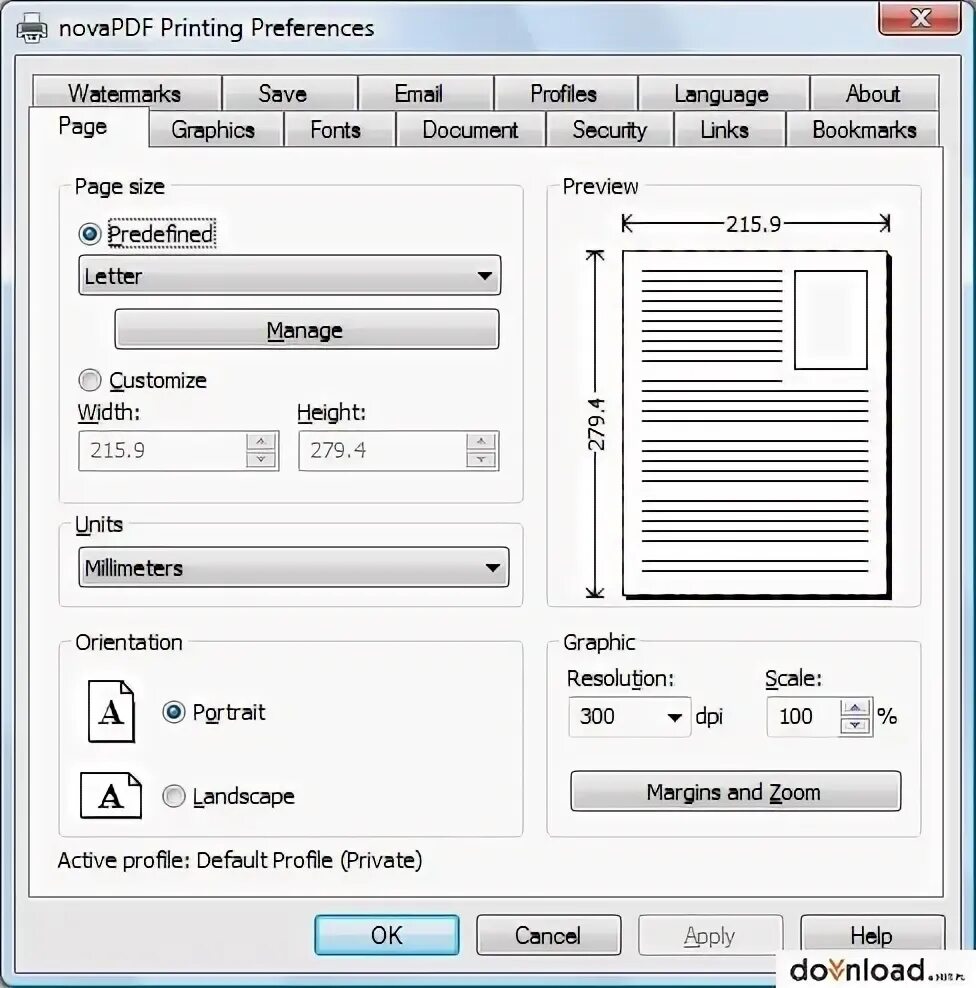Select the Page tab
The height and width of the screenshot is (988, 976).
coord(89,127)
